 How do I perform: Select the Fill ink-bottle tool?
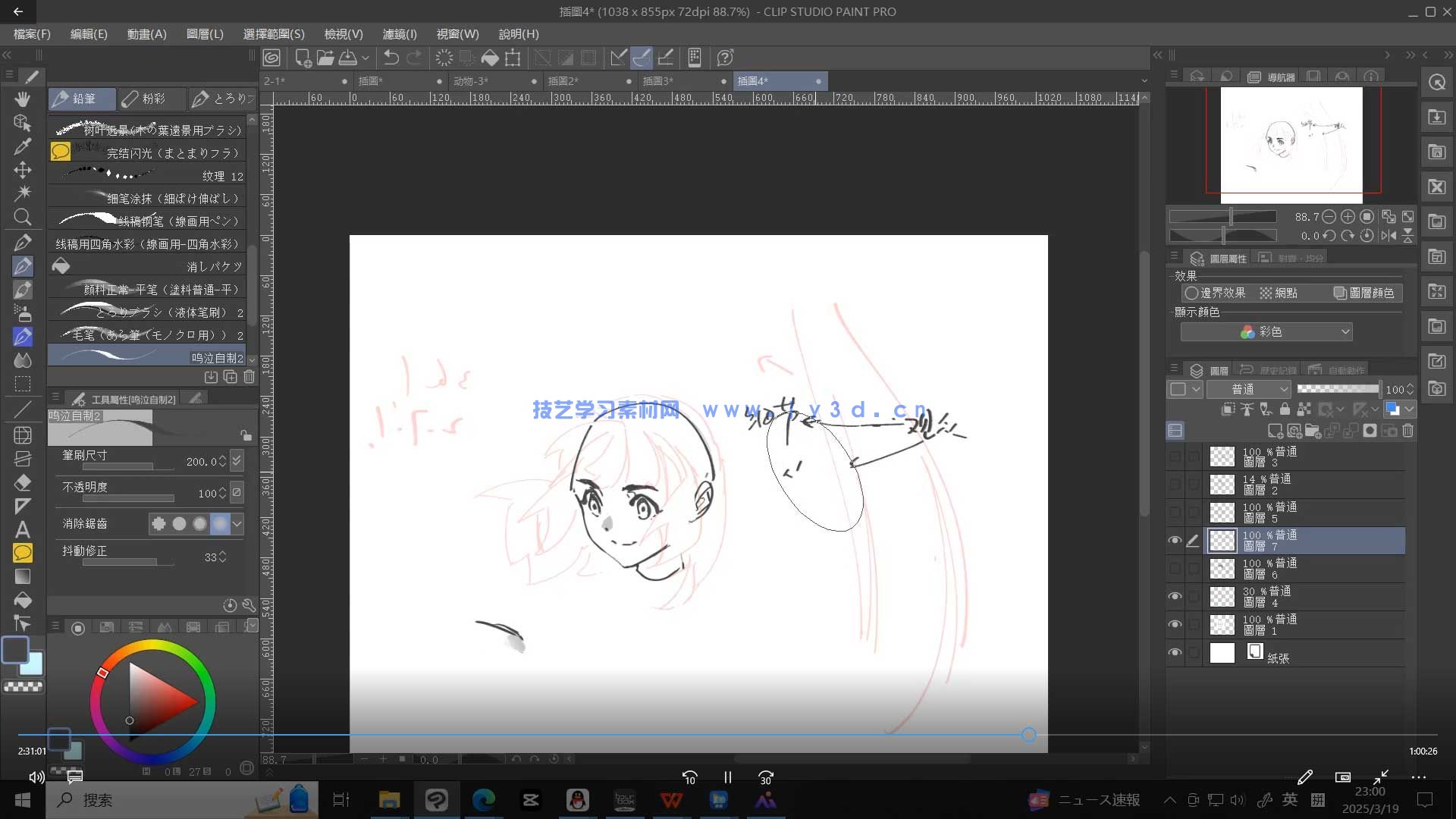coord(24,601)
